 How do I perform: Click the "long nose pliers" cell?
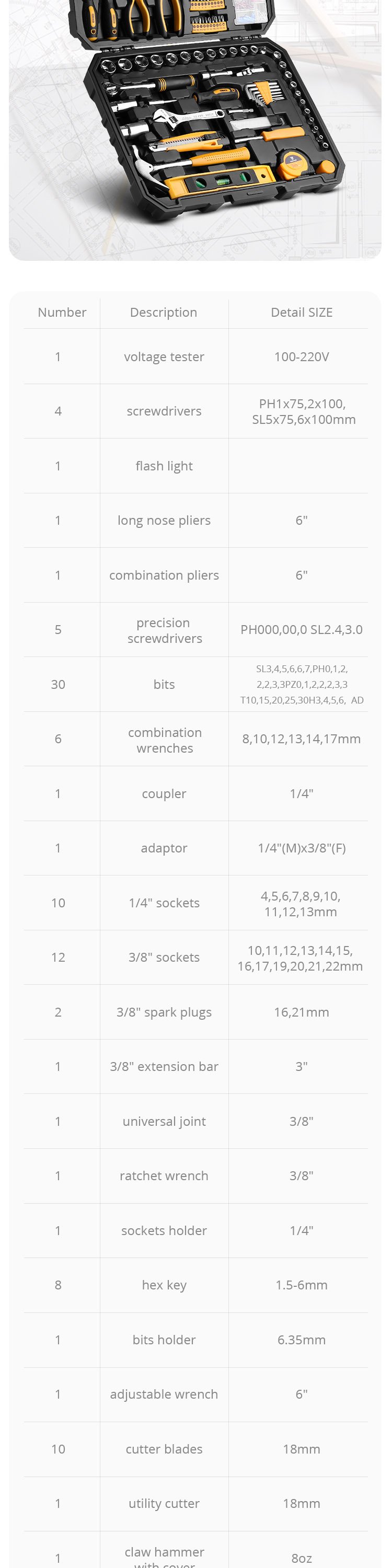tap(164, 521)
